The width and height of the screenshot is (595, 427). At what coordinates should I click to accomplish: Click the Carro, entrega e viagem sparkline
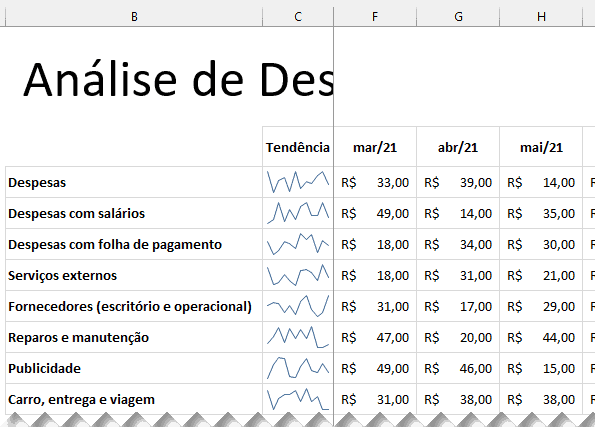click(298, 399)
